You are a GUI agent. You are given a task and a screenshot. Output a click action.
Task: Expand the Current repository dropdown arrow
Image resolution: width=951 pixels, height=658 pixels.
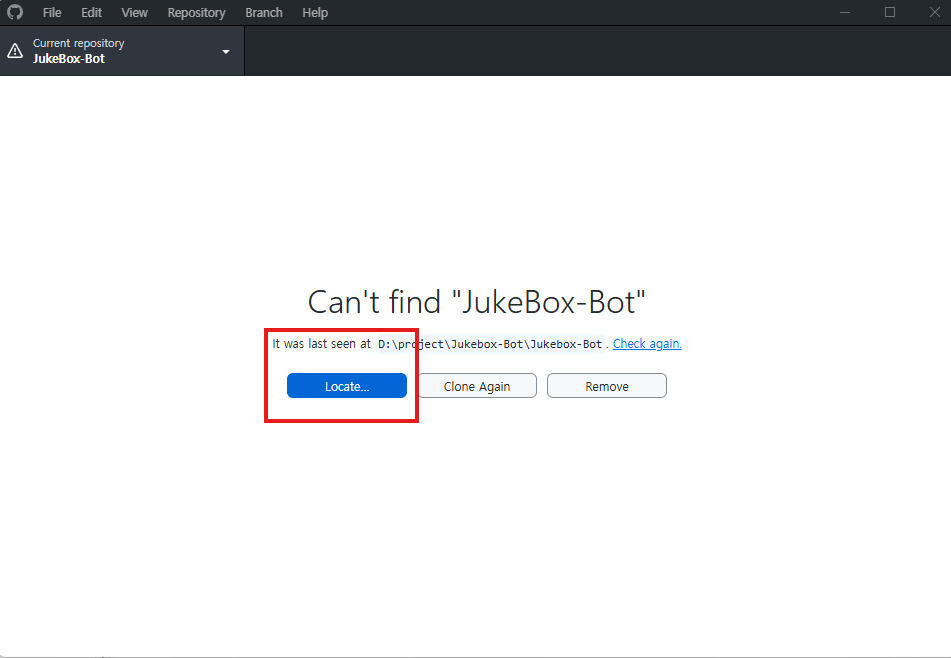click(226, 52)
